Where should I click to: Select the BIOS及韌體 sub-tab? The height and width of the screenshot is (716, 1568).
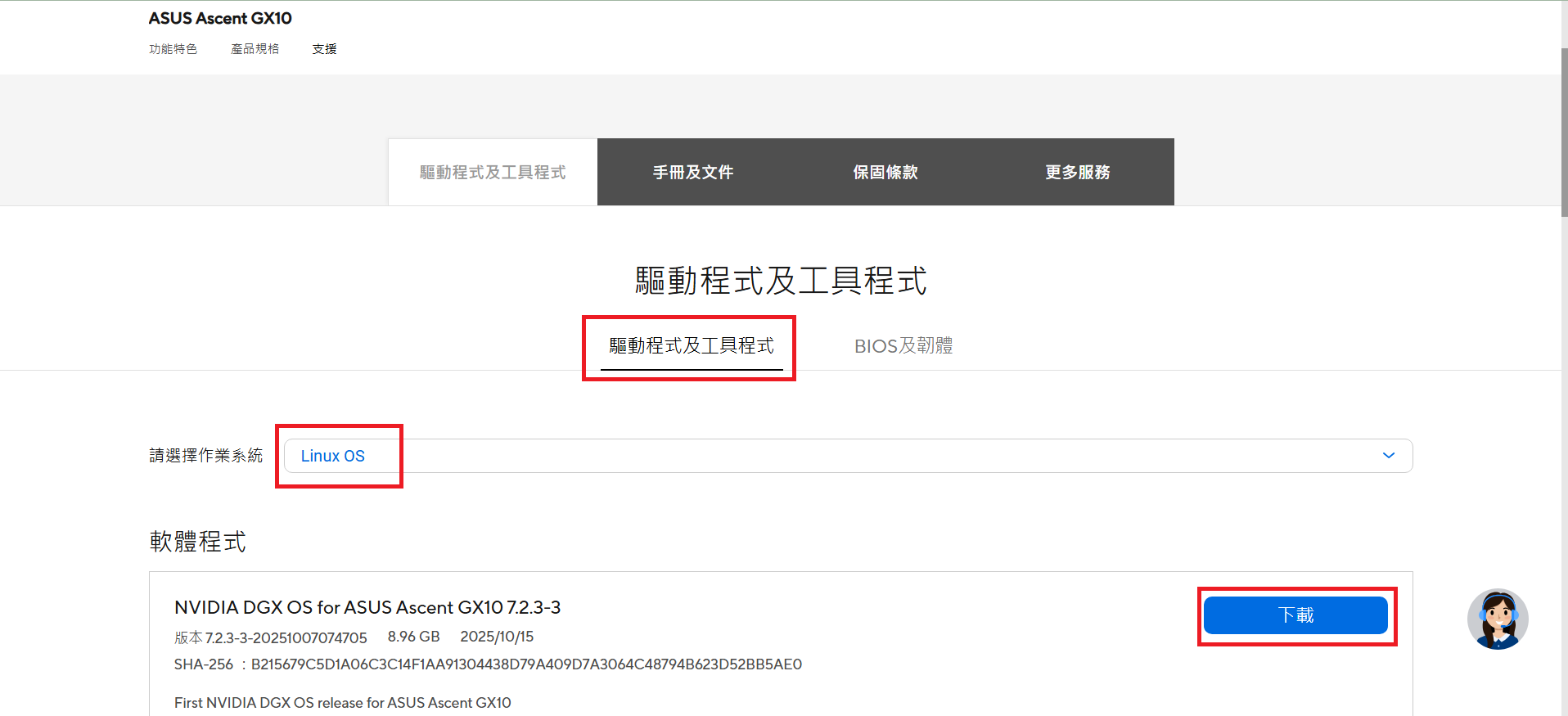coord(903,346)
